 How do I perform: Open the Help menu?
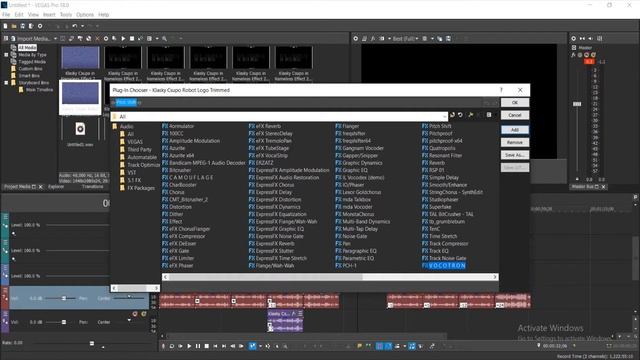coord(104,15)
